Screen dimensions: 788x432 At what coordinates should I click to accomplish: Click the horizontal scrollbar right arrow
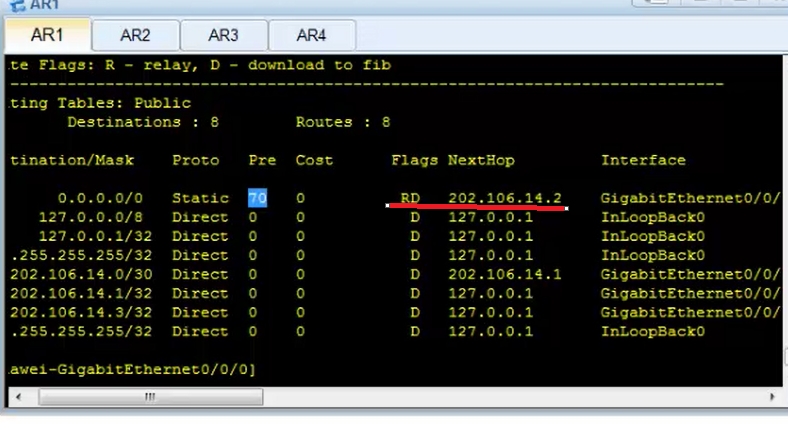coord(772,397)
